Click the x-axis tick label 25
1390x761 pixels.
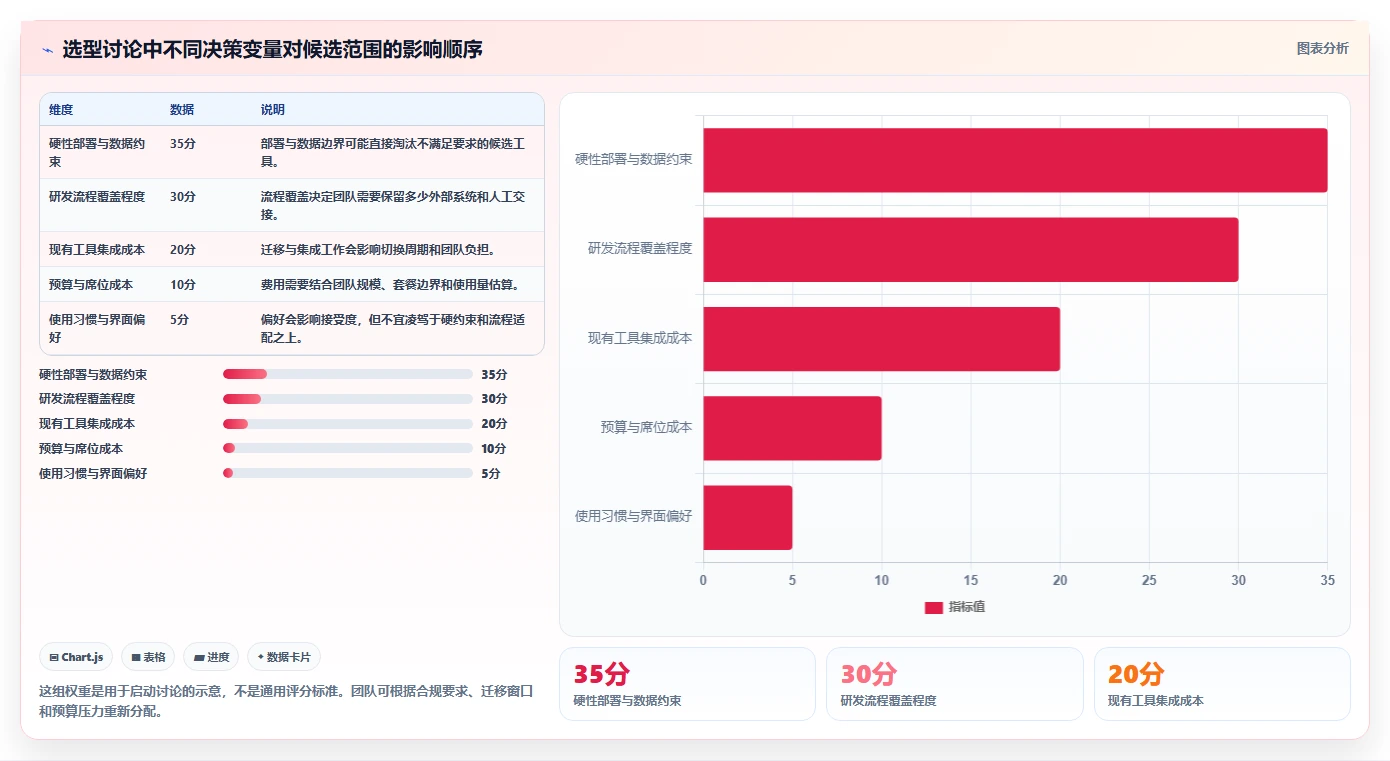tap(1149, 580)
